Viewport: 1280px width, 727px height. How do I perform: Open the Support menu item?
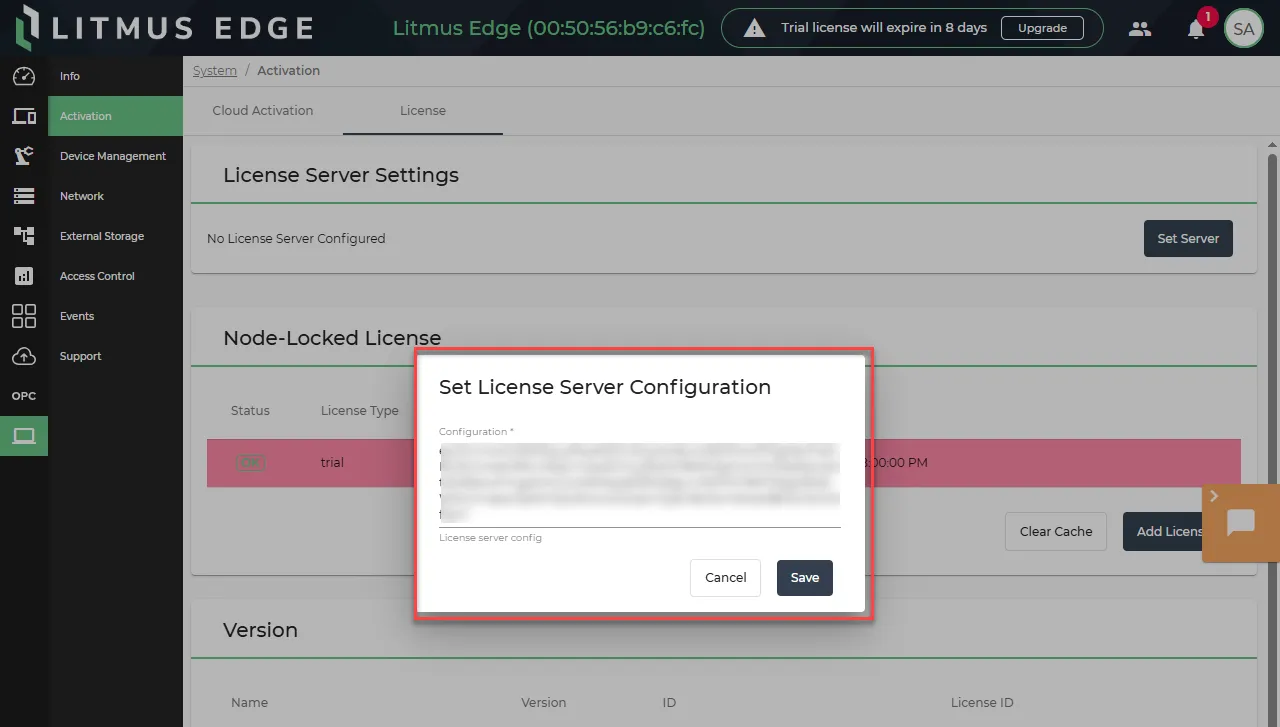[115, 356]
